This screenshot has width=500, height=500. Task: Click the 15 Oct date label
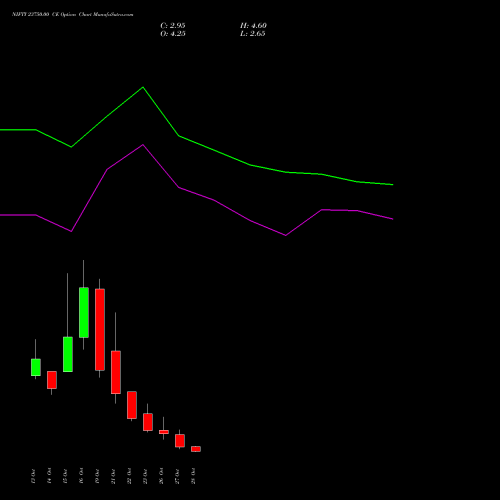coord(65,476)
